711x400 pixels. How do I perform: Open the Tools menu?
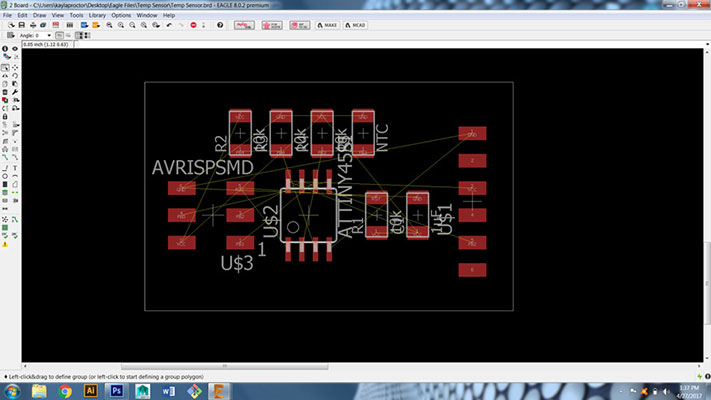(x=76, y=15)
